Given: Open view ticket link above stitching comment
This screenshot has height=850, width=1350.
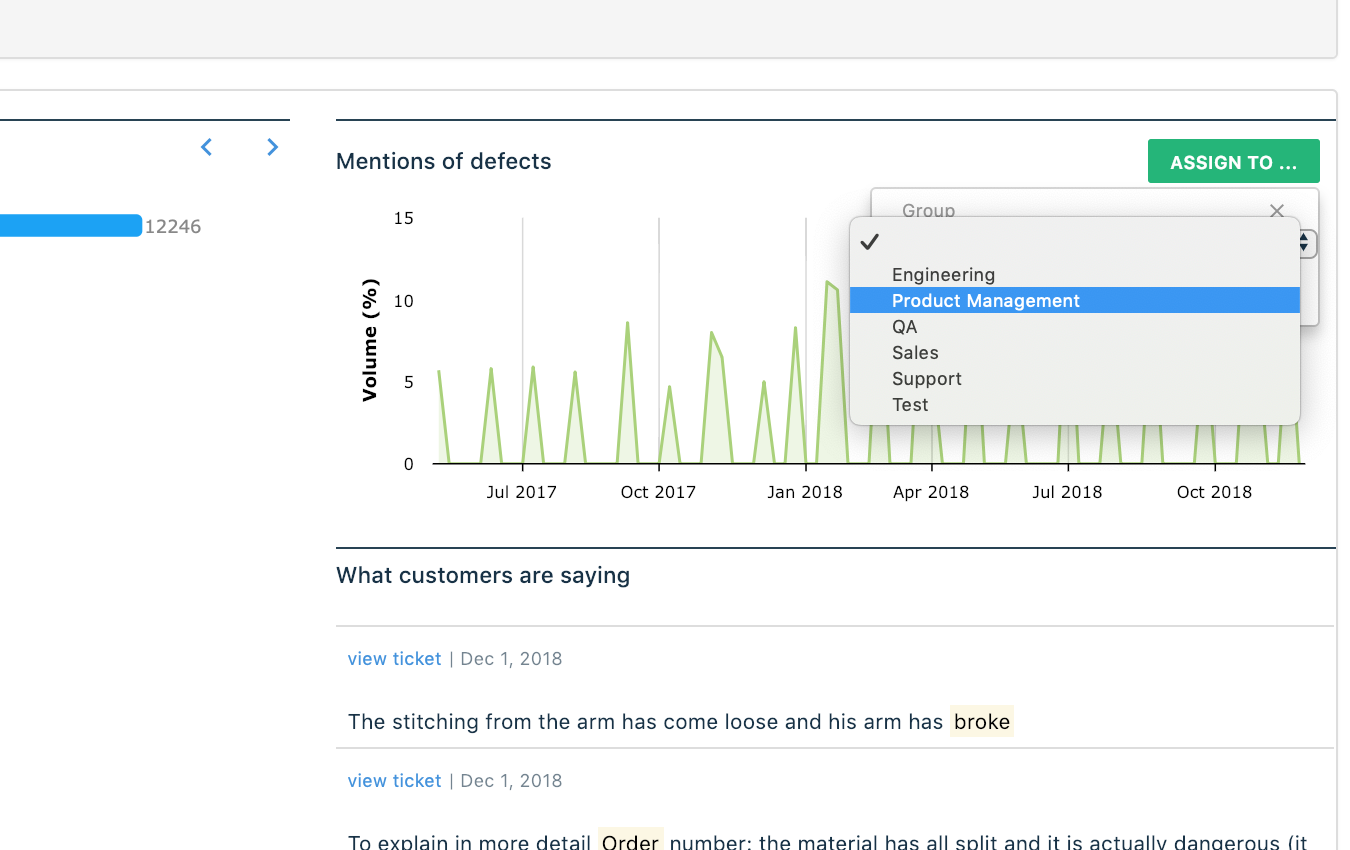Looking at the screenshot, I should coord(394,659).
